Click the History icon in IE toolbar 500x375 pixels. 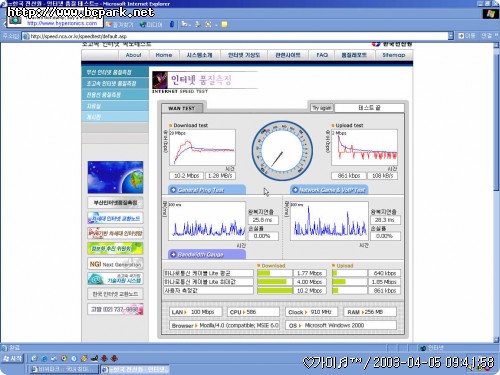click(x=172, y=24)
